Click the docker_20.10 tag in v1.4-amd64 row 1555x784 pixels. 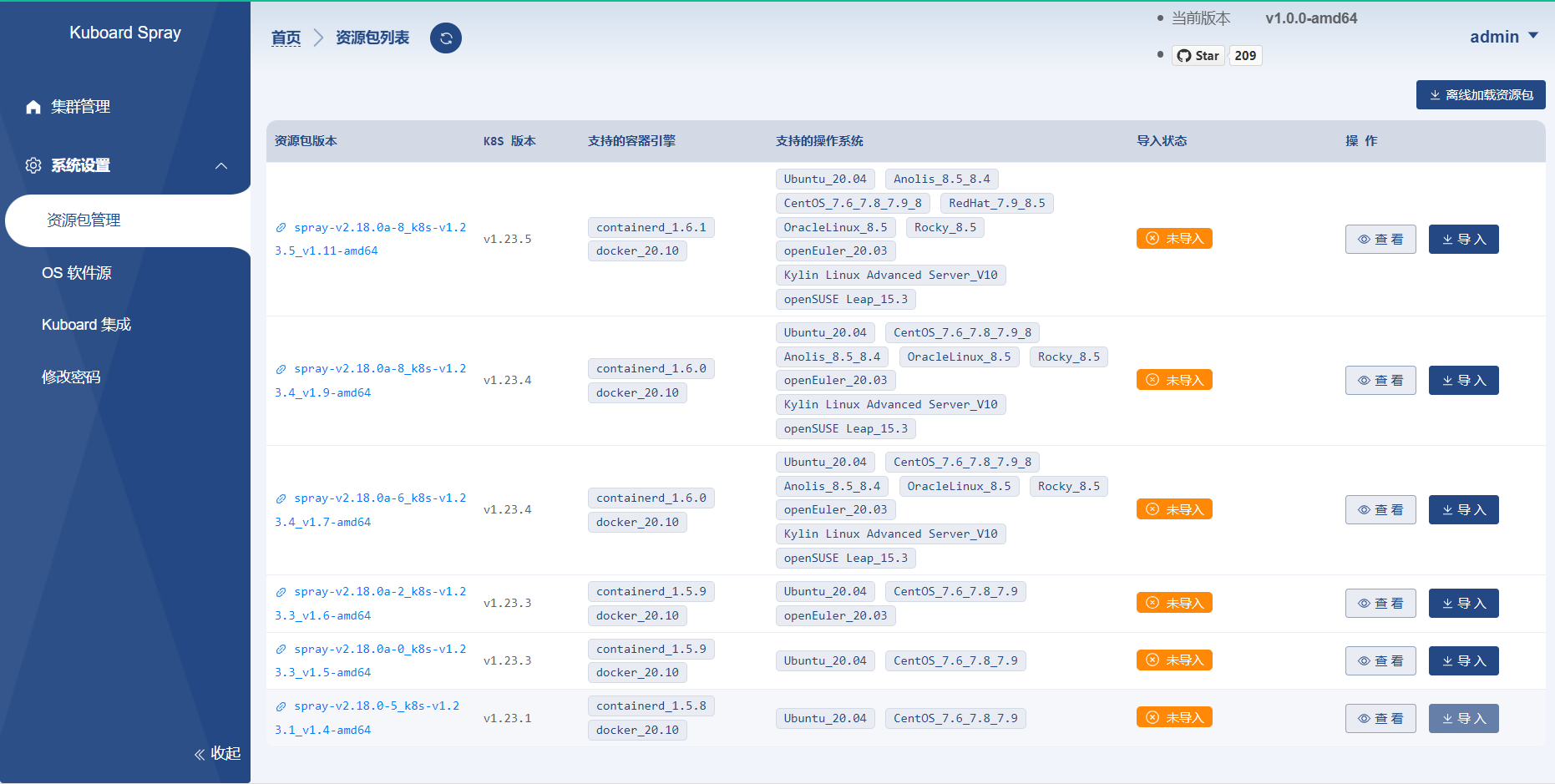(x=637, y=731)
